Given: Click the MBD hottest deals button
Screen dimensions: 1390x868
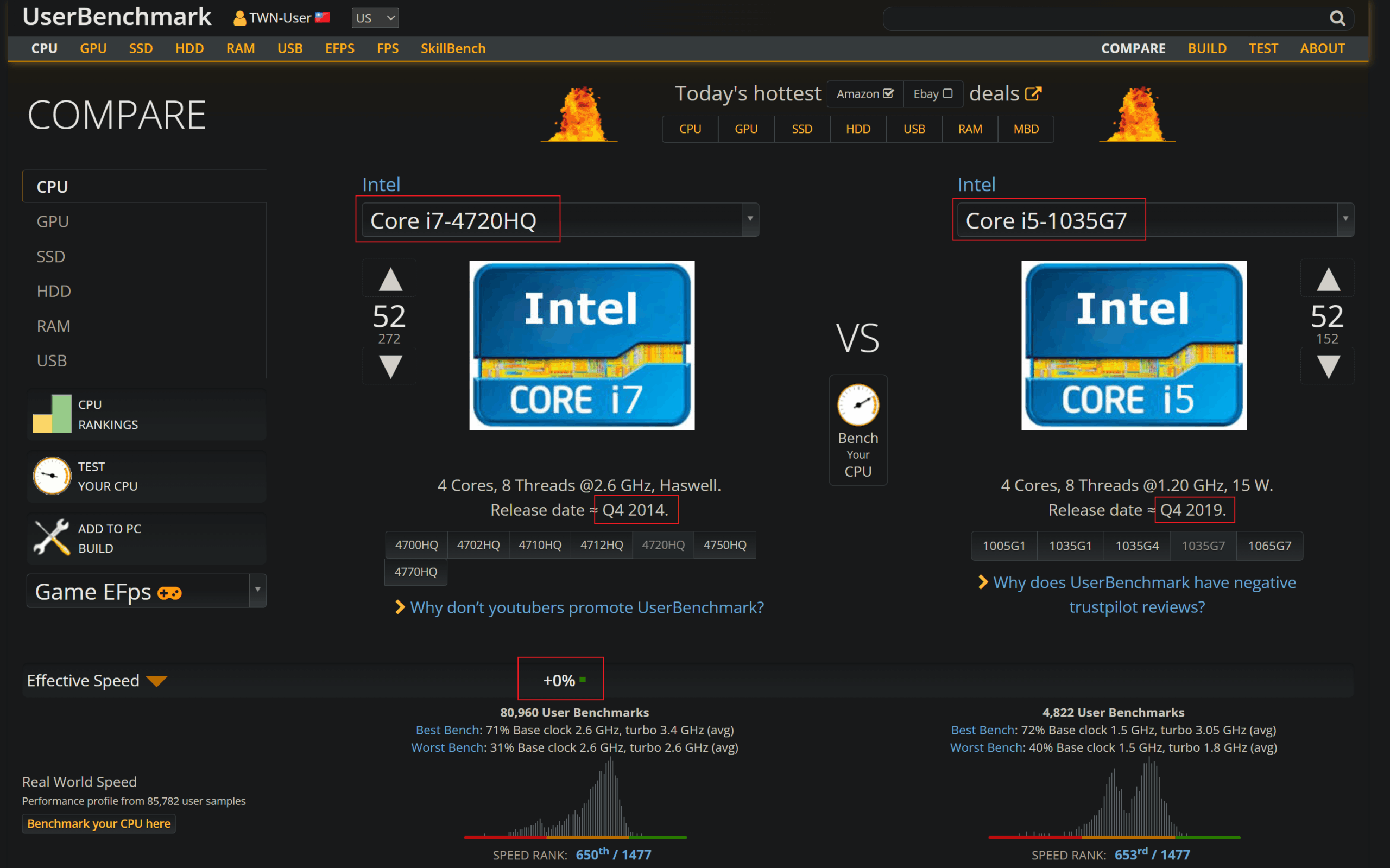Looking at the screenshot, I should coord(1026,129).
